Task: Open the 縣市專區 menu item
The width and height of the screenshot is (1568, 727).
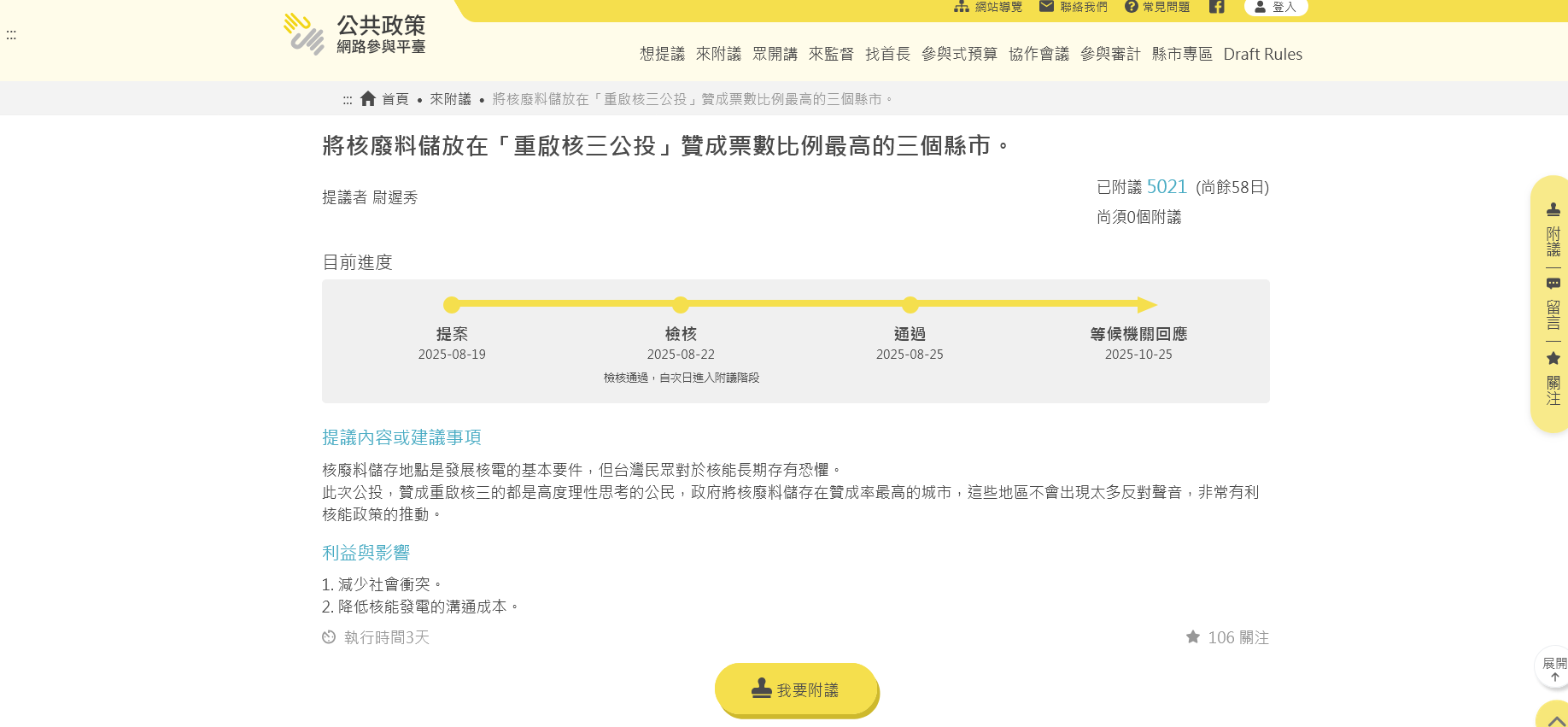Action: pyautogui.click(x=1182, y=54)
